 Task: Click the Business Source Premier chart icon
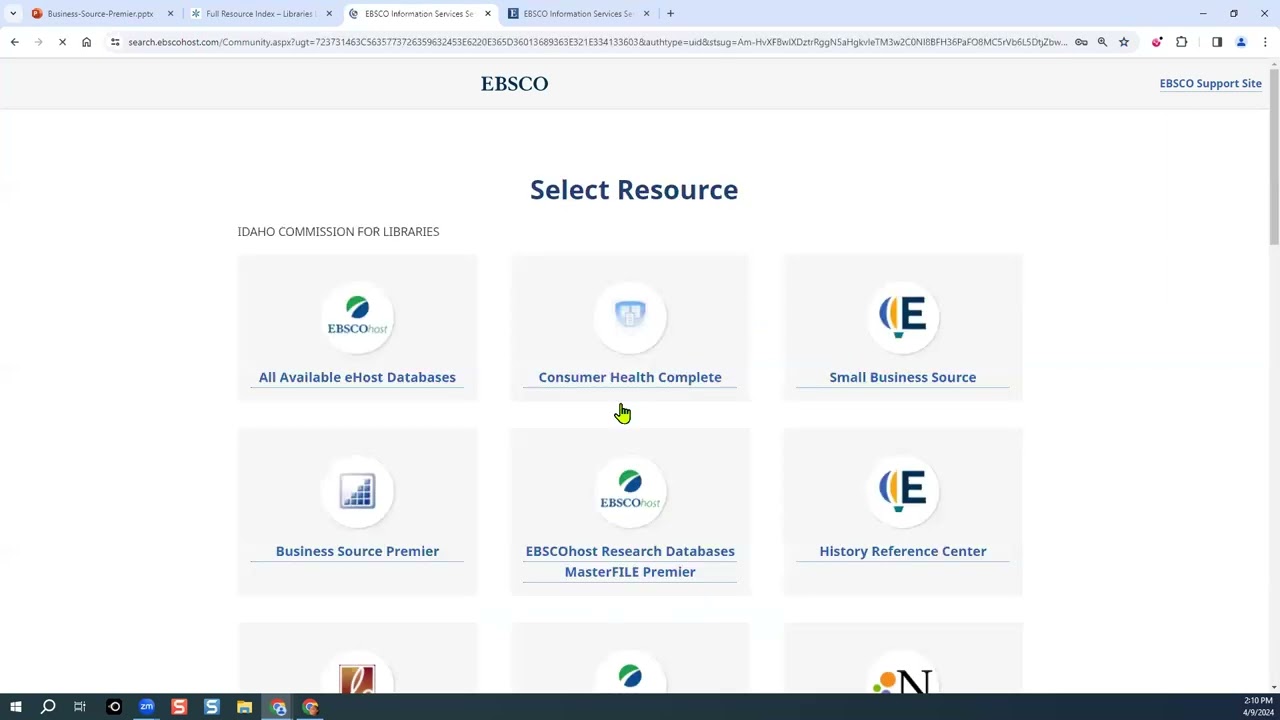point(357,491)
